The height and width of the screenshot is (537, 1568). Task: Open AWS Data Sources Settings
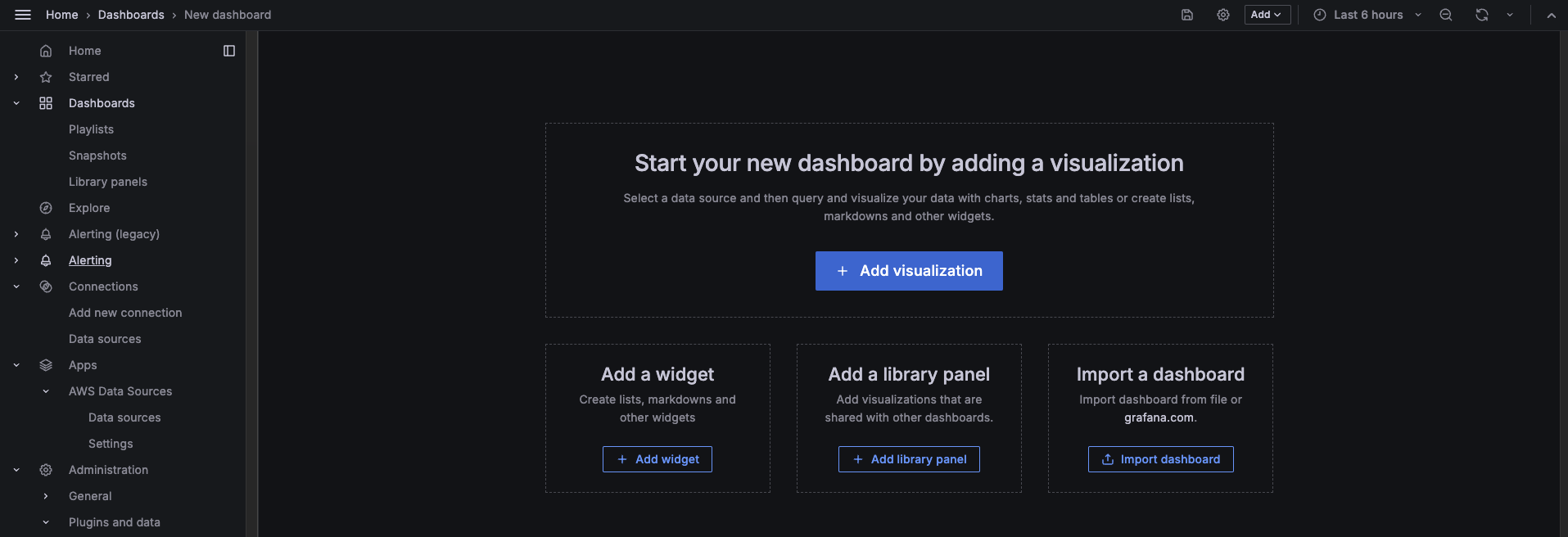(111, 444)
